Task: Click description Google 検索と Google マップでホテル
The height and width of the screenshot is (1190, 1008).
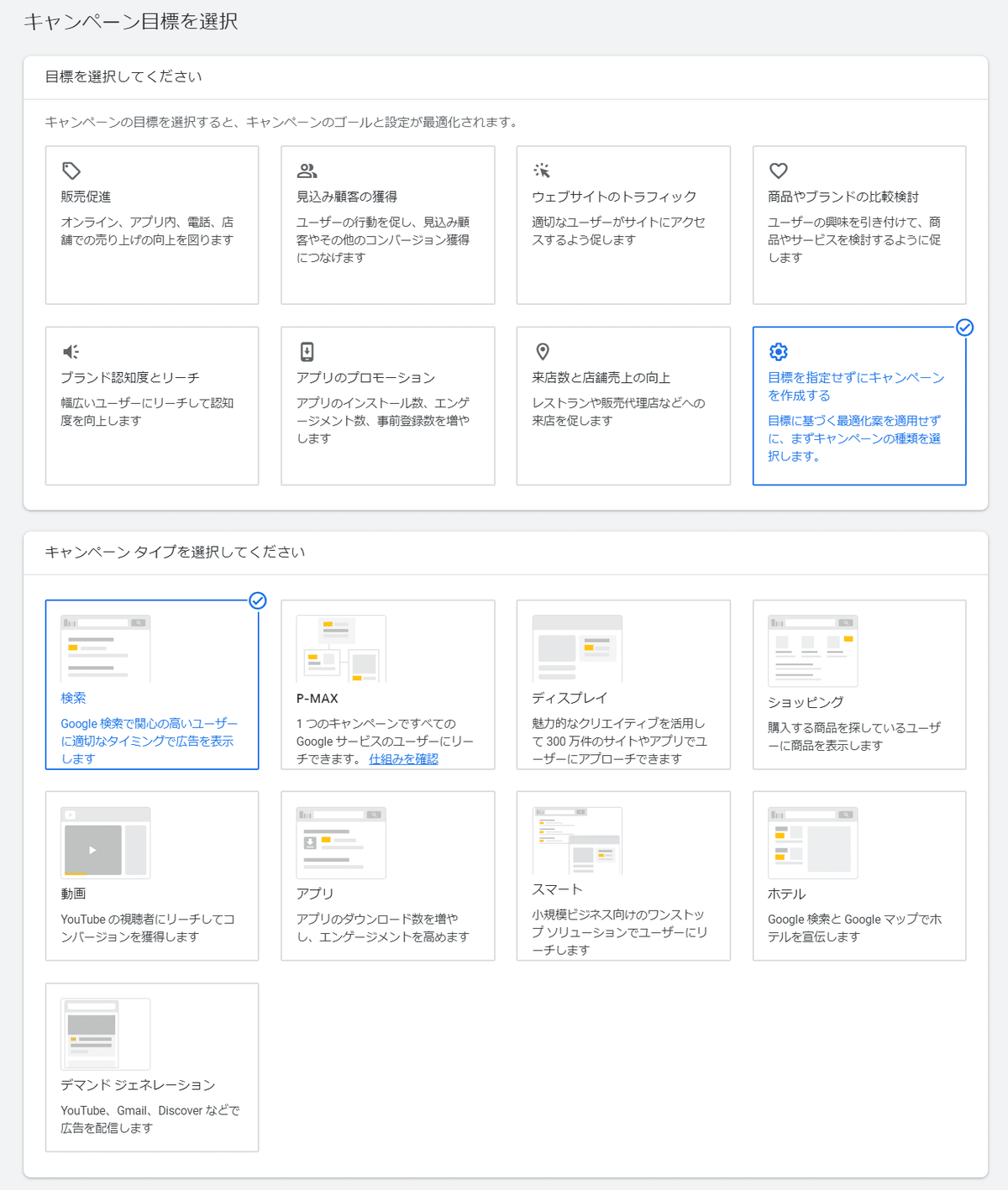Action: pos(854,928)
